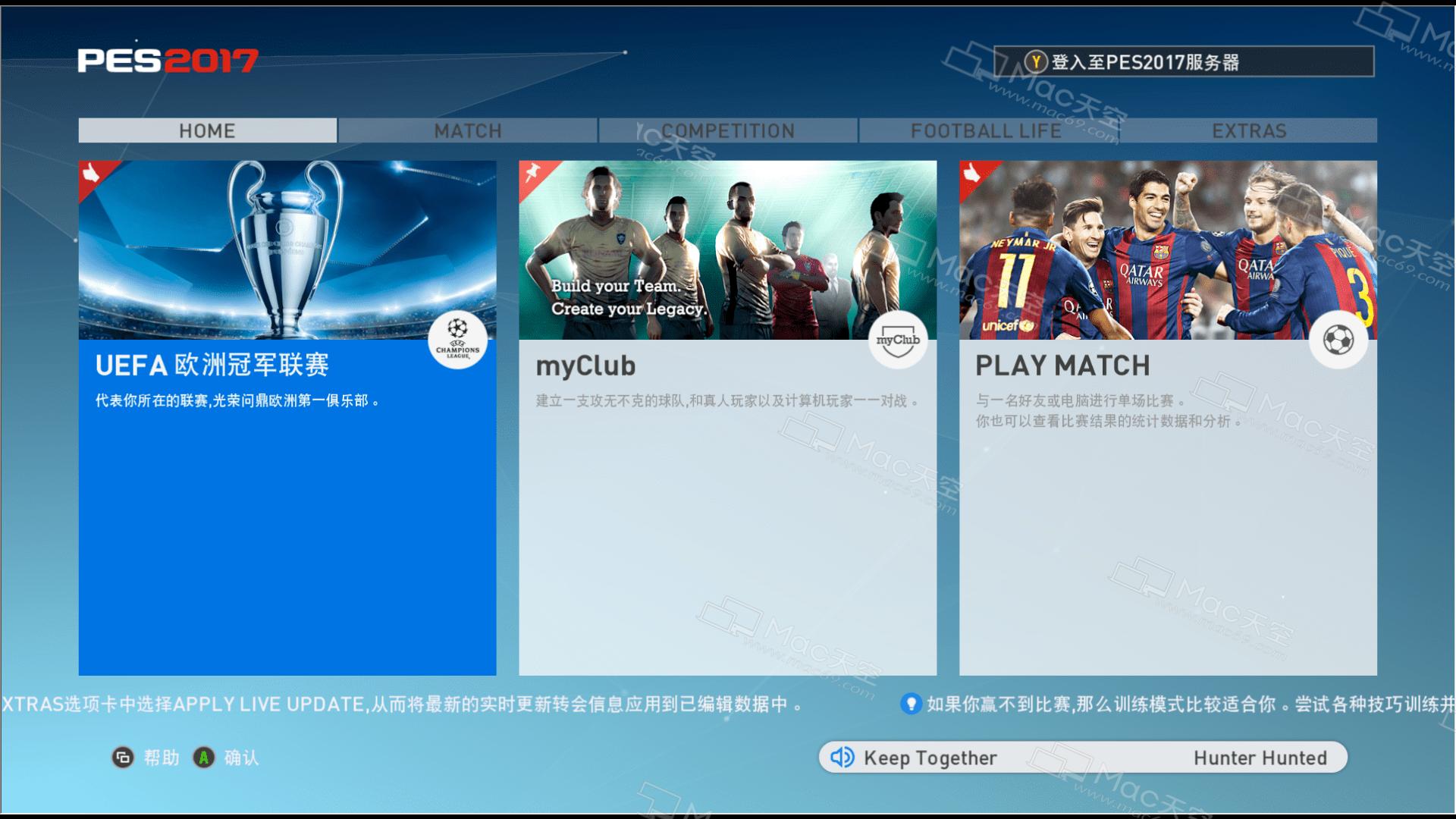The image size is (1456, 819).
Task: Click the myClub round badge icon
Action: click(x=898, y=340)
